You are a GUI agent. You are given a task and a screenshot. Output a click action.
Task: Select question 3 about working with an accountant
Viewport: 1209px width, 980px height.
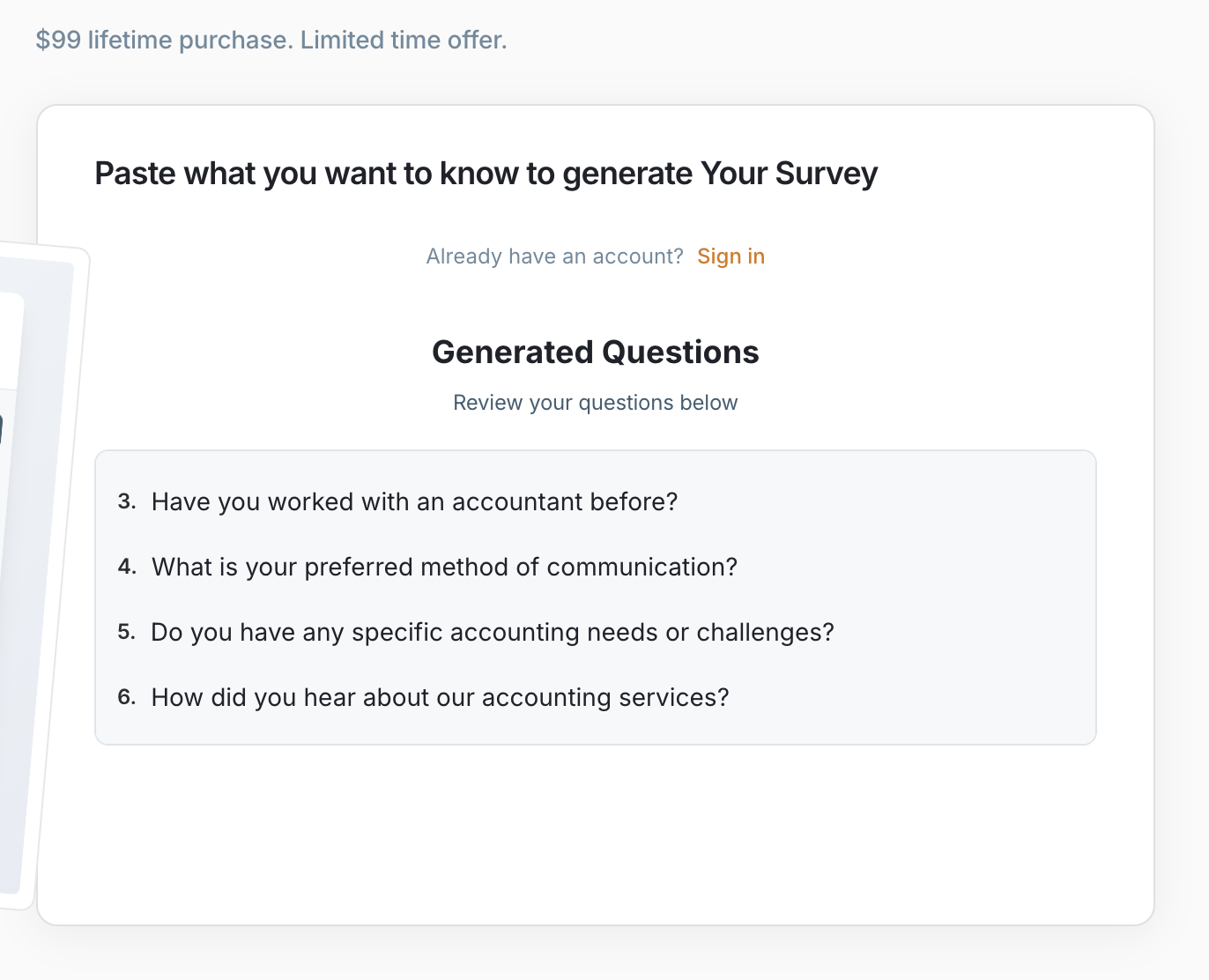click(x=414, y=502)
